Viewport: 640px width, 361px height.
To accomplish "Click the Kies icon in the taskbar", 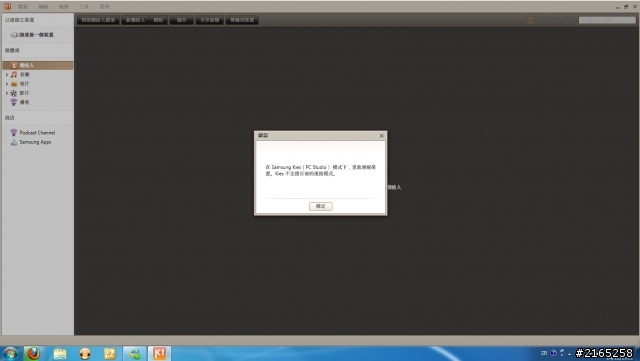I will click(159, 354).
